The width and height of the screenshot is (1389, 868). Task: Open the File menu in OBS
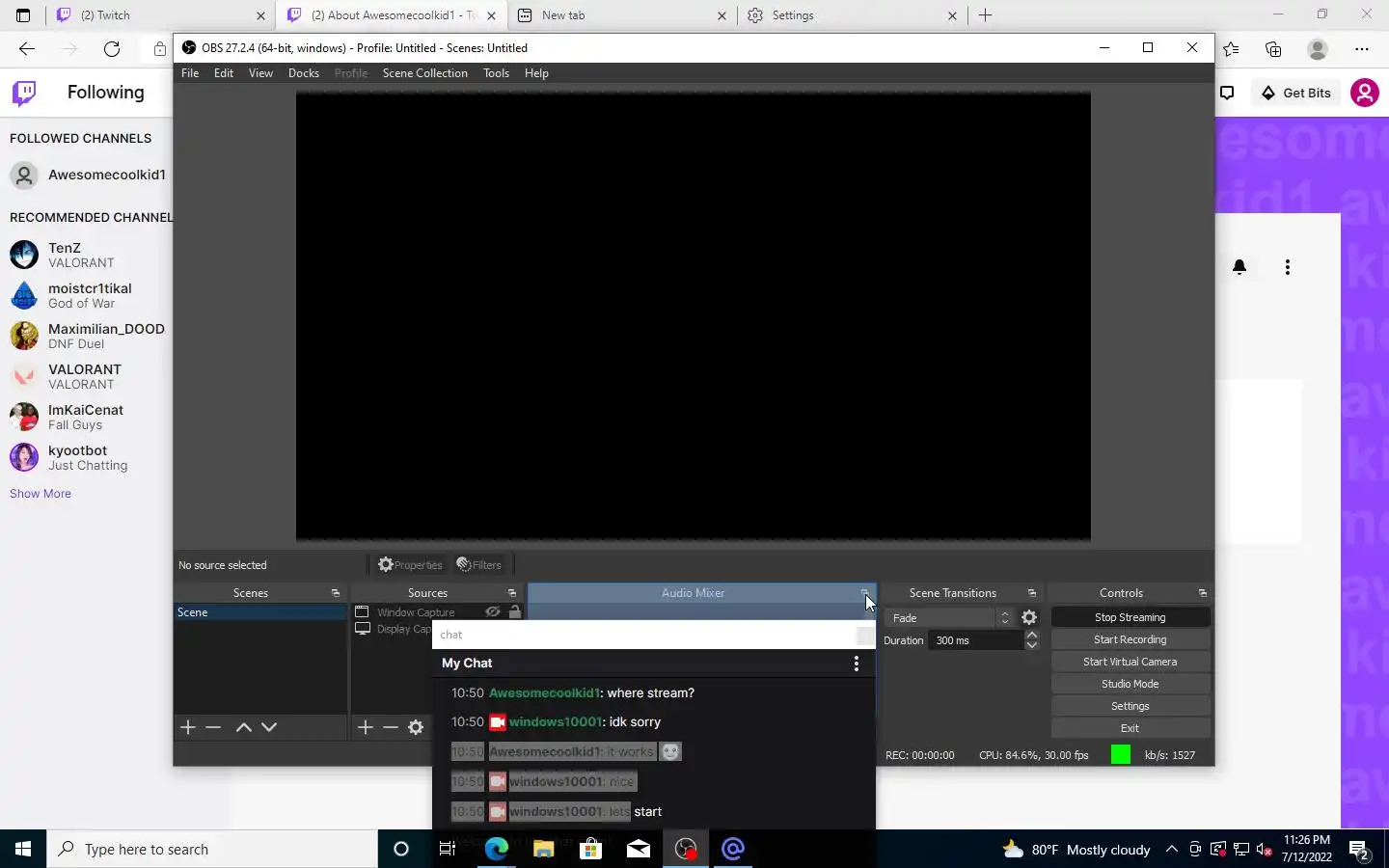pyautogui.click(x=190, y=73)
